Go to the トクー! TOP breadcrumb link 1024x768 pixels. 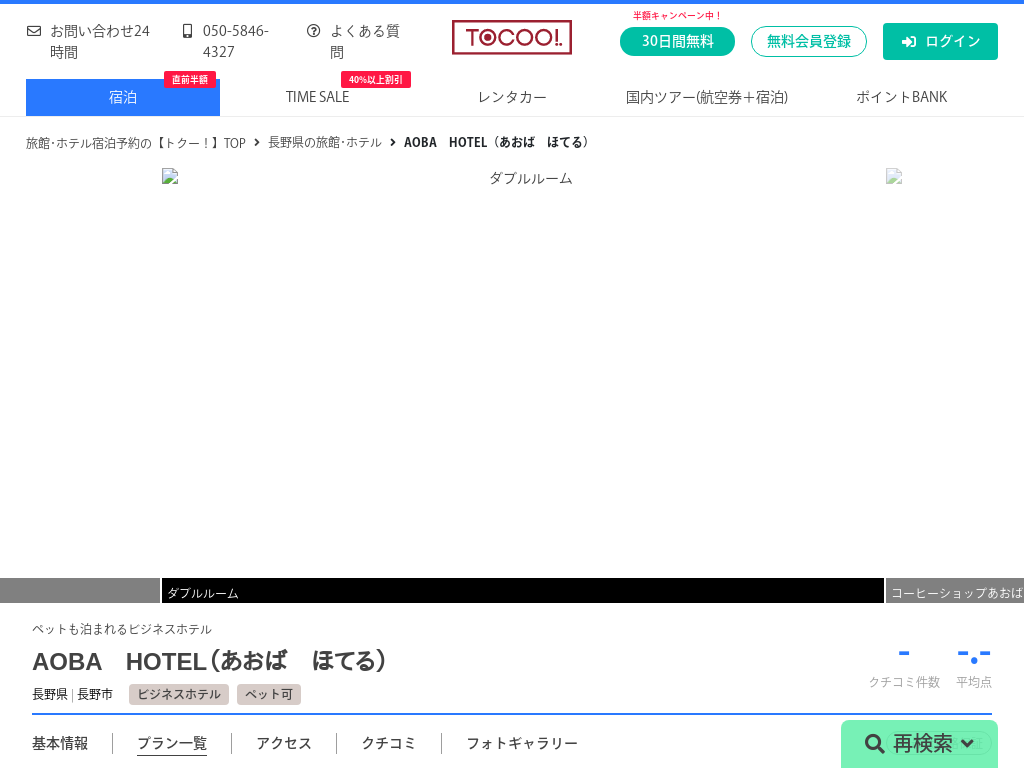tap(136, 143)
